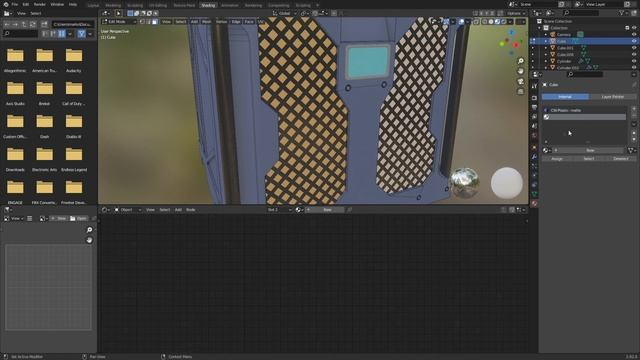Click the material Select button
The image size is (640, 360).
pyautogui.click(x=589, y=159)
